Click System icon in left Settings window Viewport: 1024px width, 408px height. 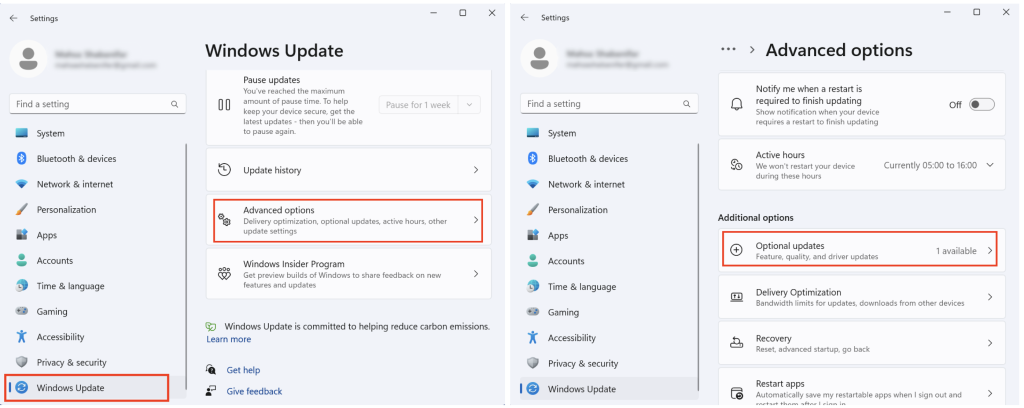22,133
